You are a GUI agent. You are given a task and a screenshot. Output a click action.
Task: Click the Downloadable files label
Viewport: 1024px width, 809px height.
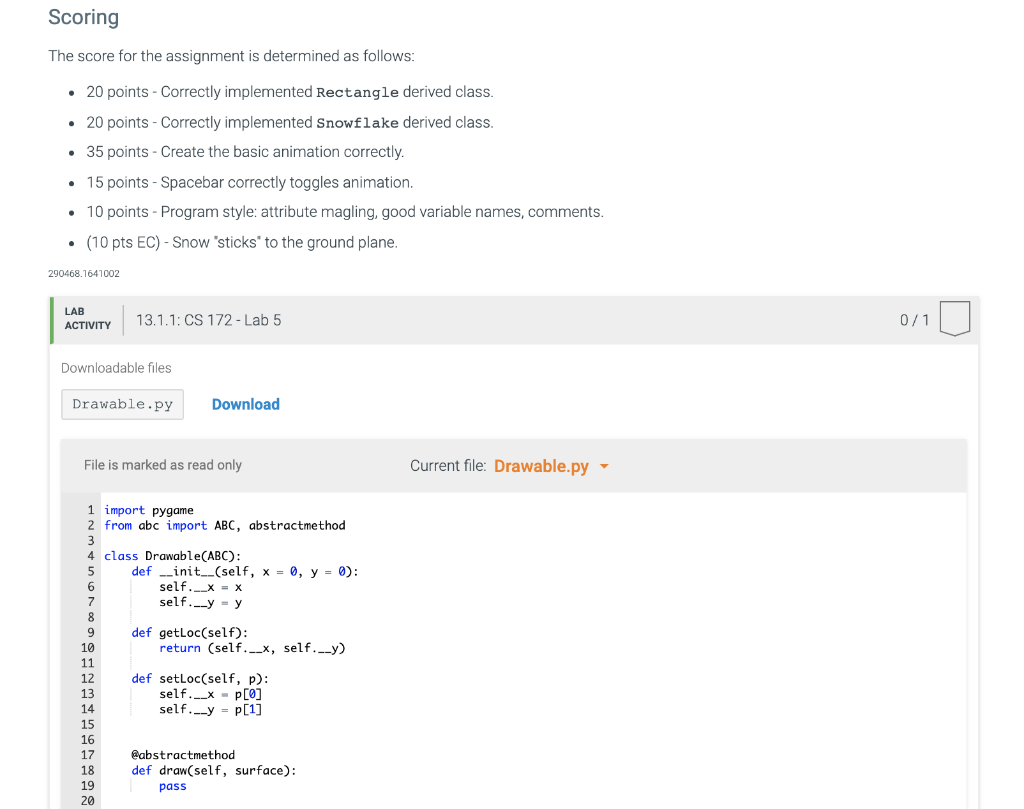tap(116, 368)
